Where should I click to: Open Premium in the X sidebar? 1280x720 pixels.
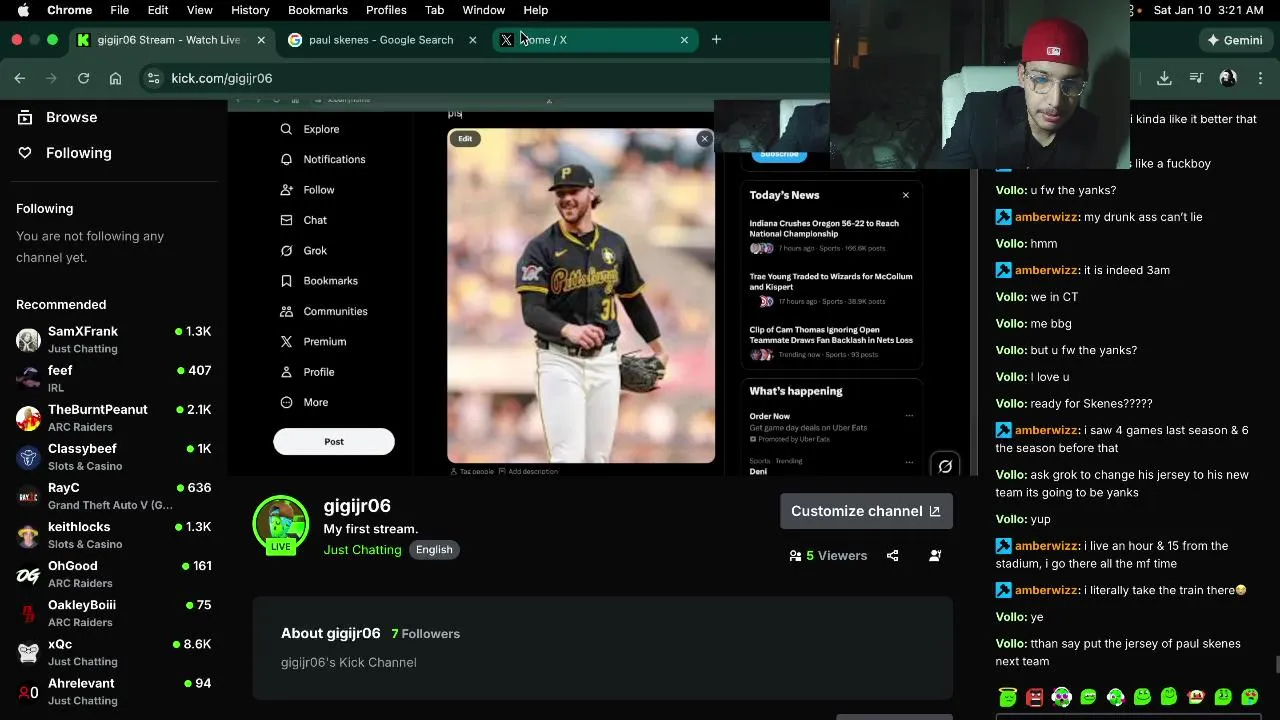click(x=313, y=341)
